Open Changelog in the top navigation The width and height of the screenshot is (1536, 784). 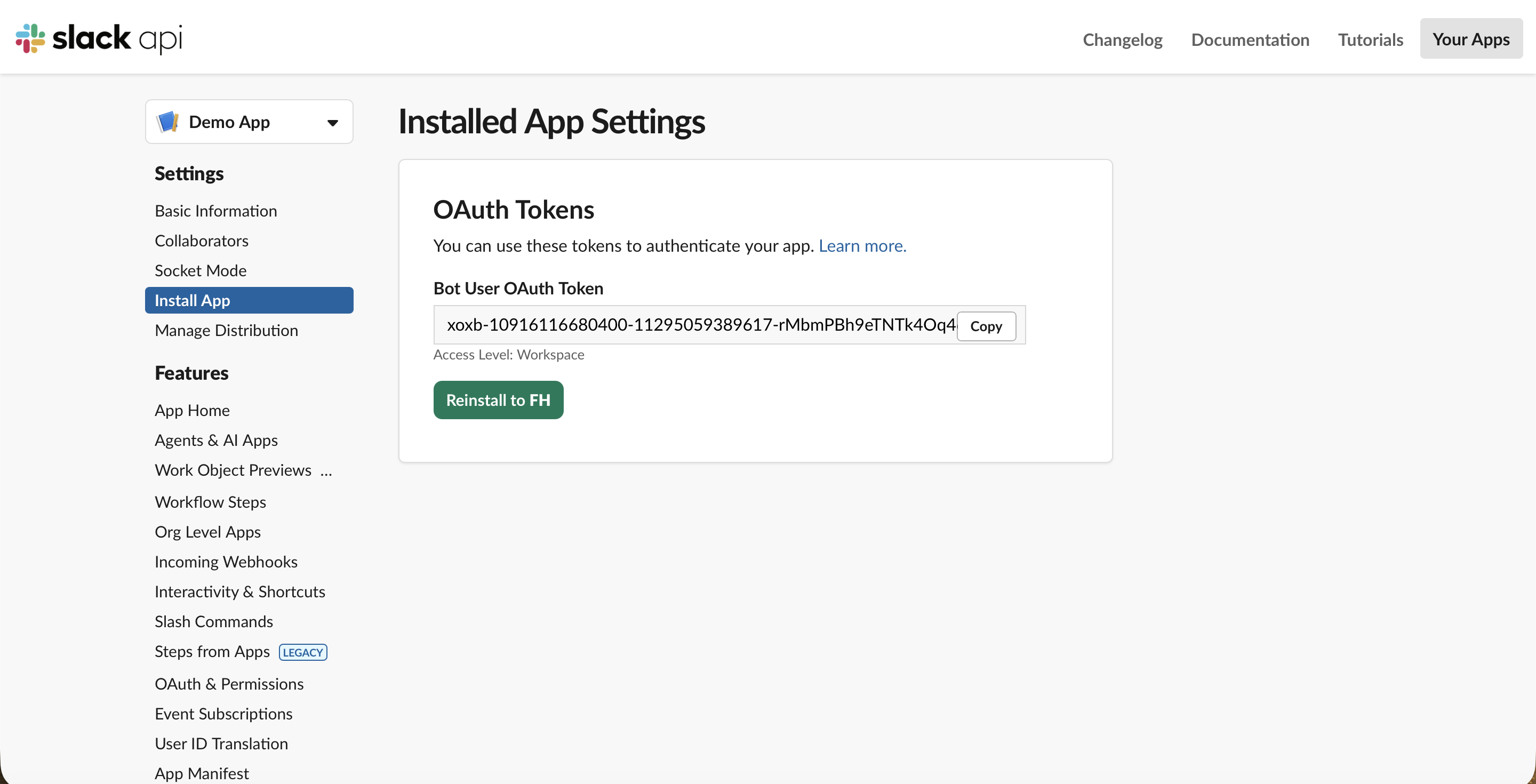[1122, 39]
